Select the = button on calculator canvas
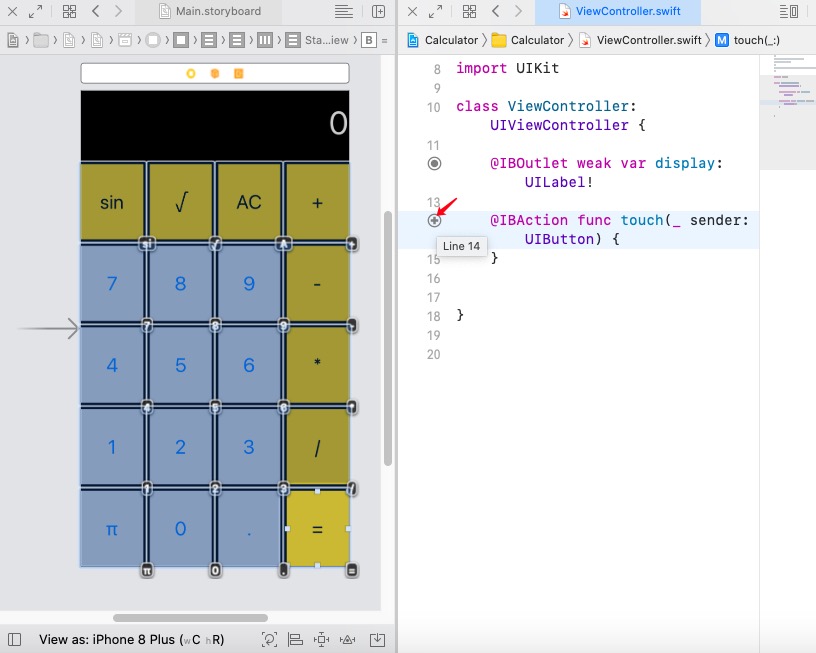Screen dimensions: 816x653 (x=317, y=528)
